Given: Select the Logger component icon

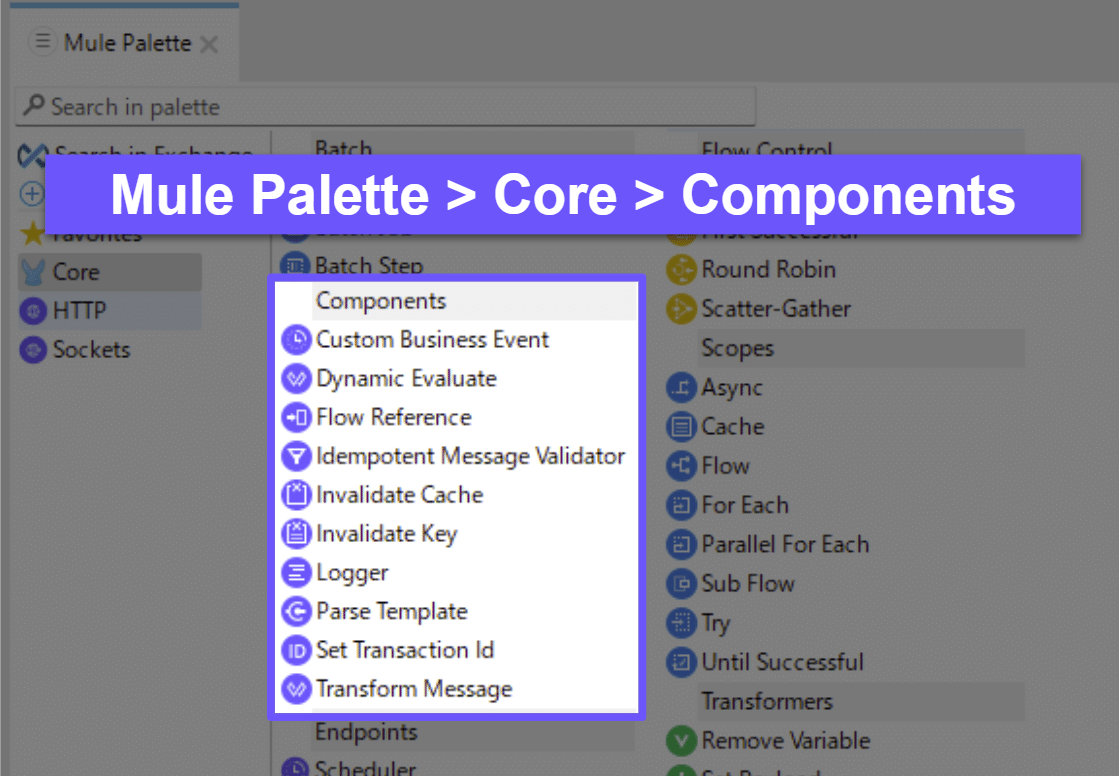Looking at the screenshot, I should (296, 572).
